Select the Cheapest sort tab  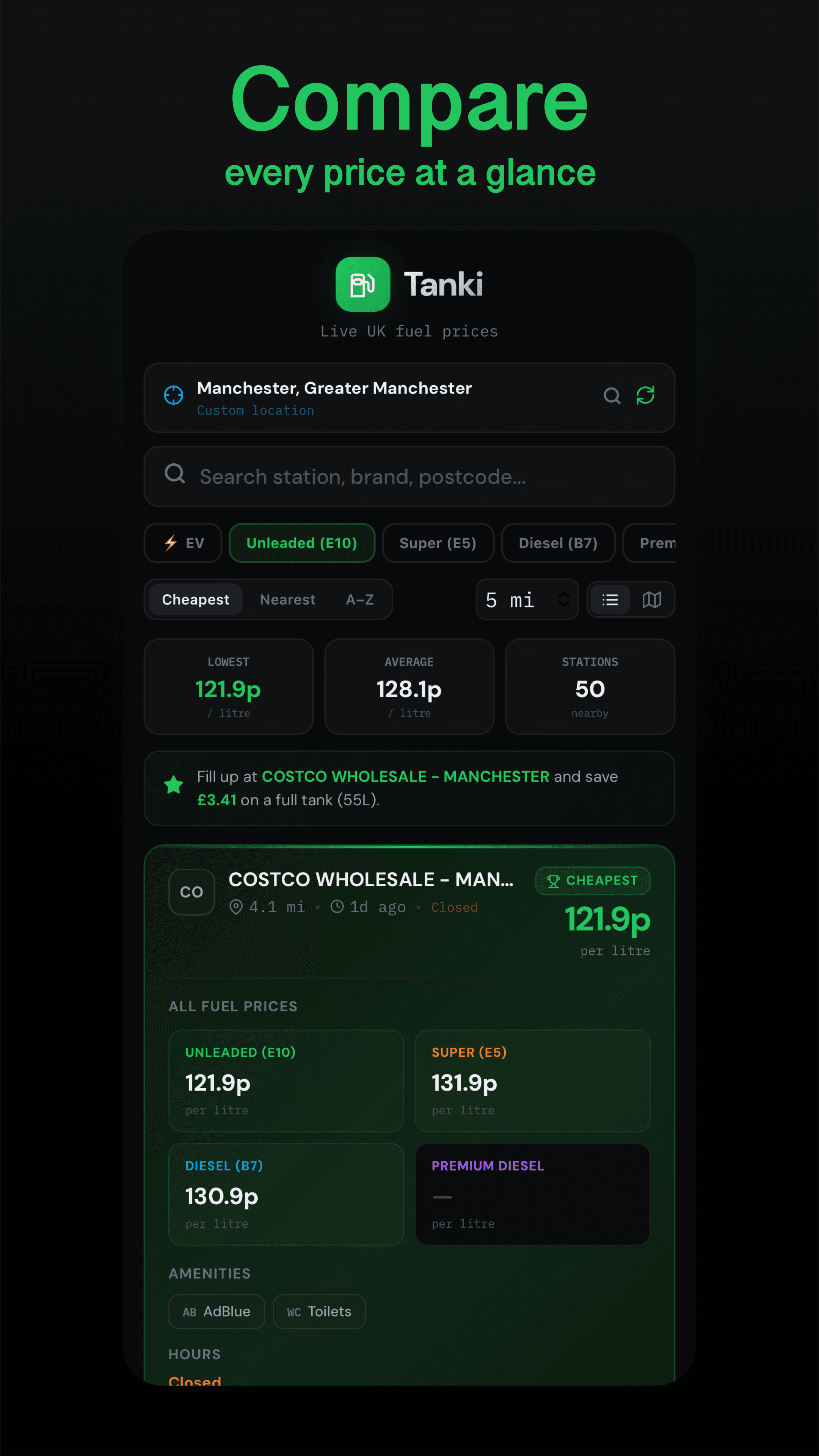tap(196, 600)
